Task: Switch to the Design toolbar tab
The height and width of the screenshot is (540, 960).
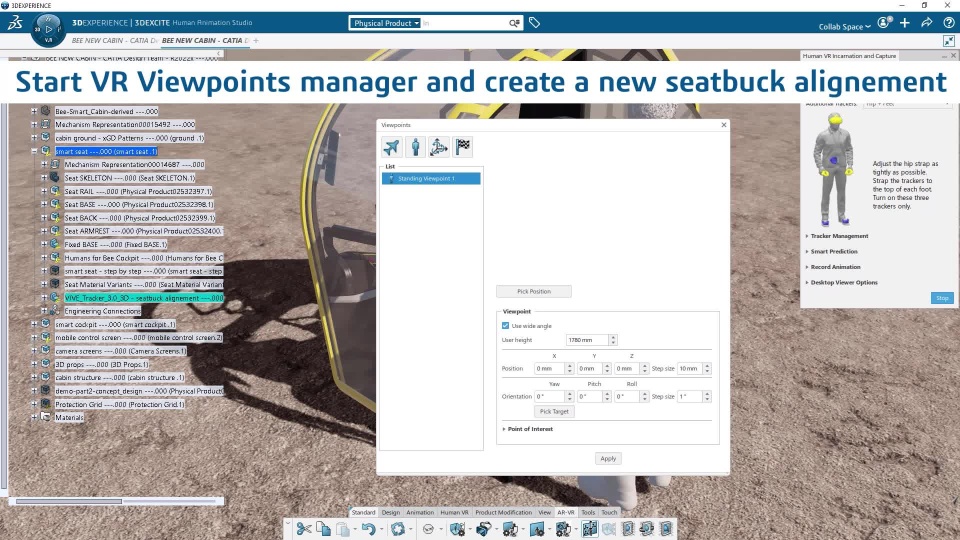Action: coord(391,512)
